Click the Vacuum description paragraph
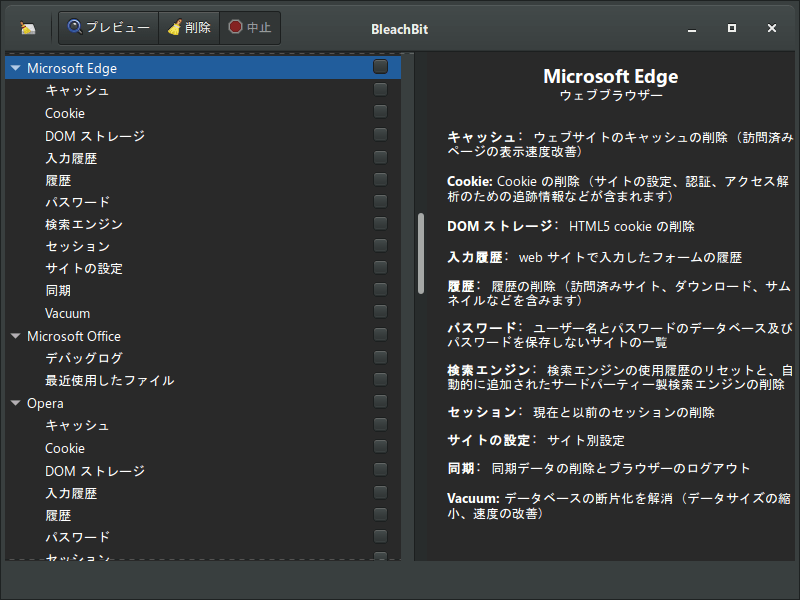The height and width of the screenshot is (600, 800). [619, 506]
